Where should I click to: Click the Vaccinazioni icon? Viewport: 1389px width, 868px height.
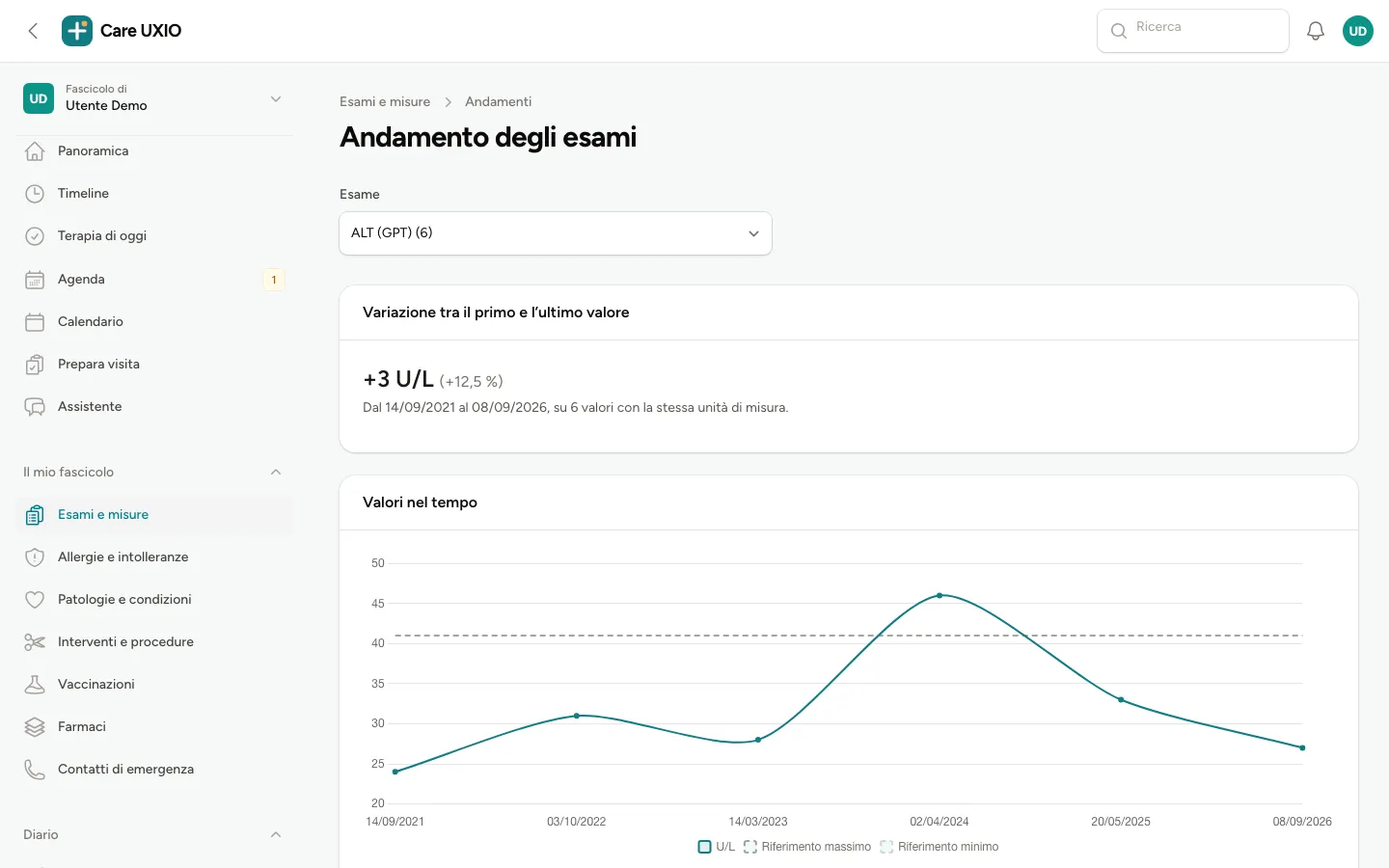35,685
